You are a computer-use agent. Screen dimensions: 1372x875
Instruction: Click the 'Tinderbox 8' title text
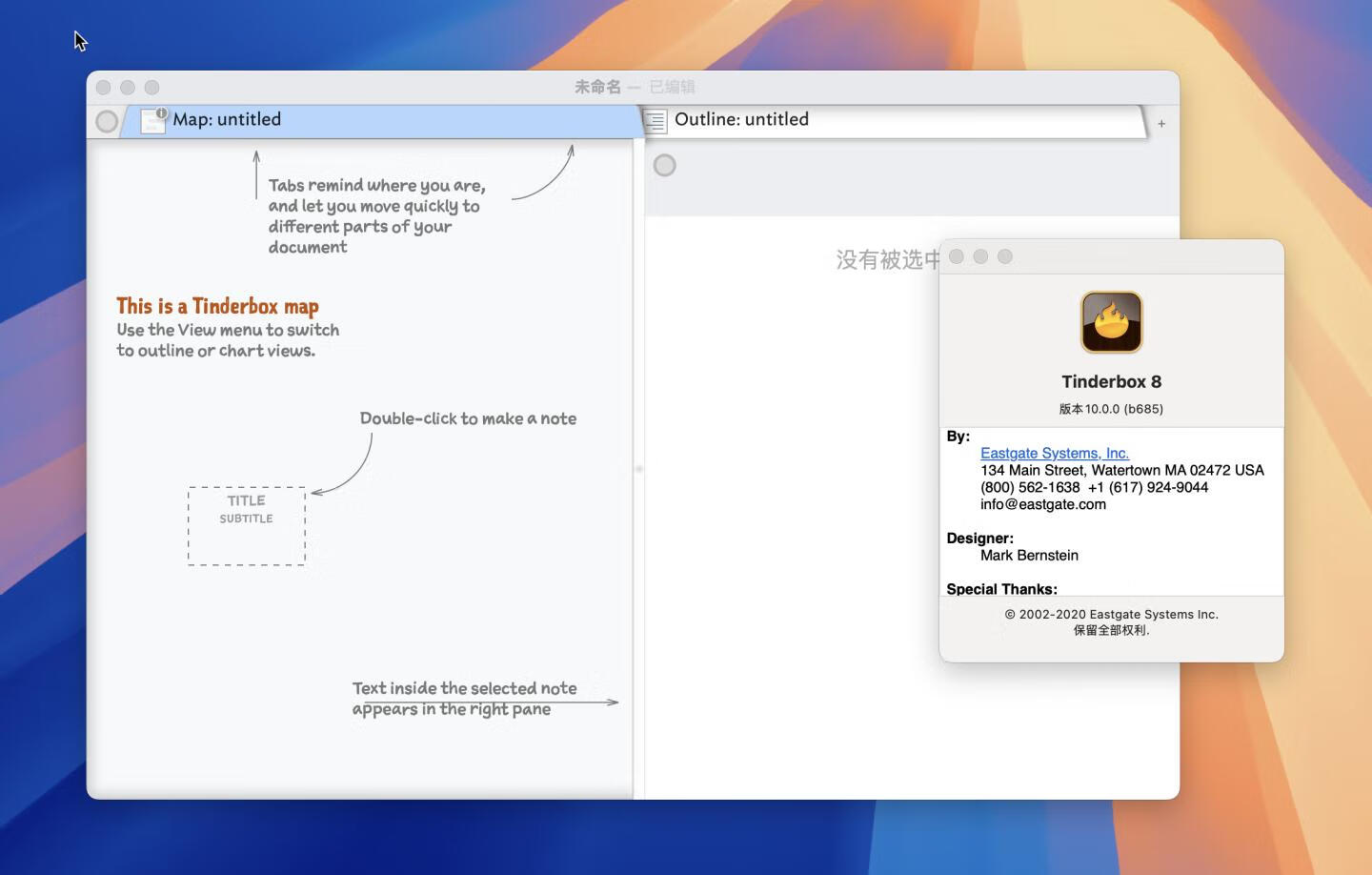click(1112, 382)
